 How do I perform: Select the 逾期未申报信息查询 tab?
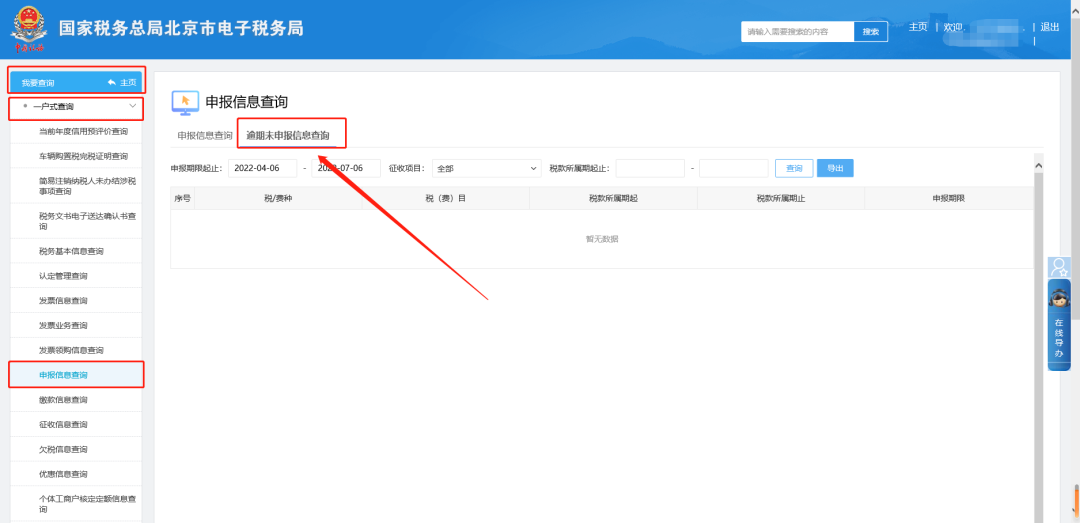pyautogui.click(x=288, y=135)
